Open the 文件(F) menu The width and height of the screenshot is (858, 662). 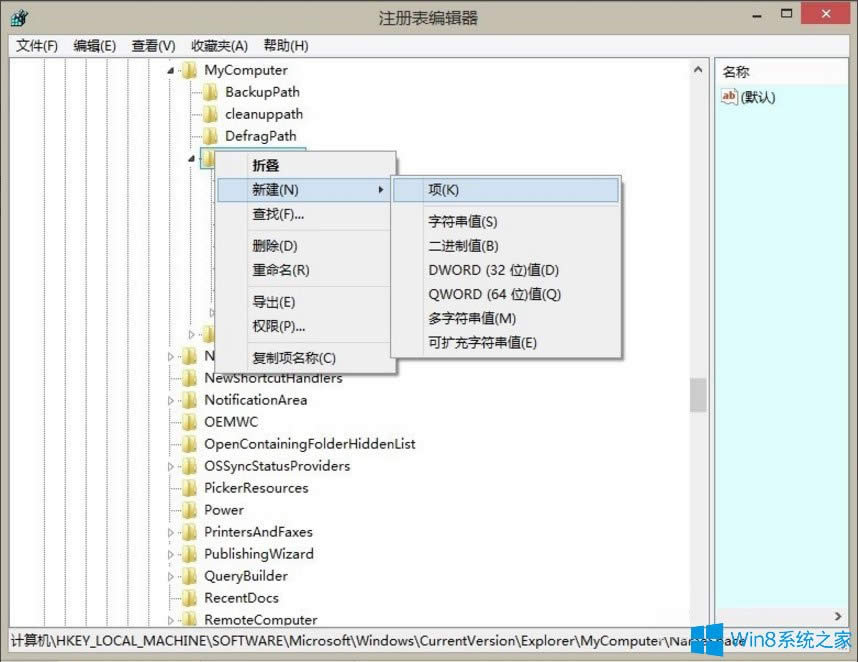click(37, 46)
